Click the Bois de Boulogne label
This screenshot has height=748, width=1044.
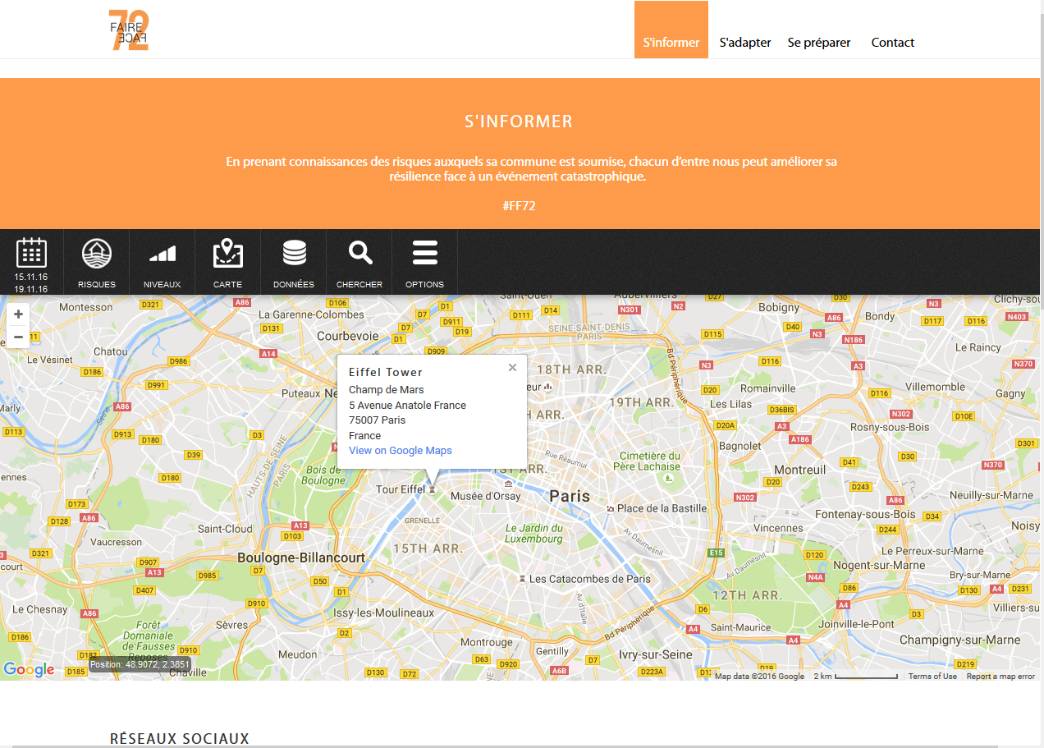(324, 474)
